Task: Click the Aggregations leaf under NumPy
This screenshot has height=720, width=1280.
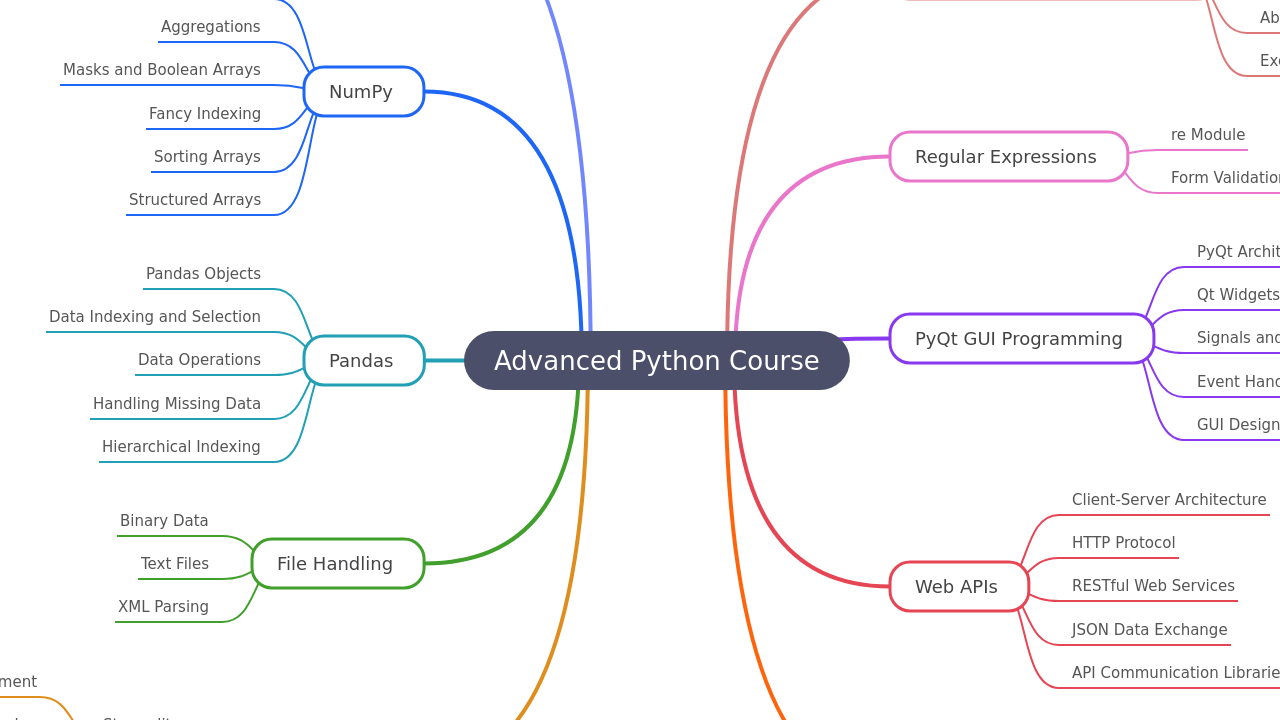Action: point(211,27)
